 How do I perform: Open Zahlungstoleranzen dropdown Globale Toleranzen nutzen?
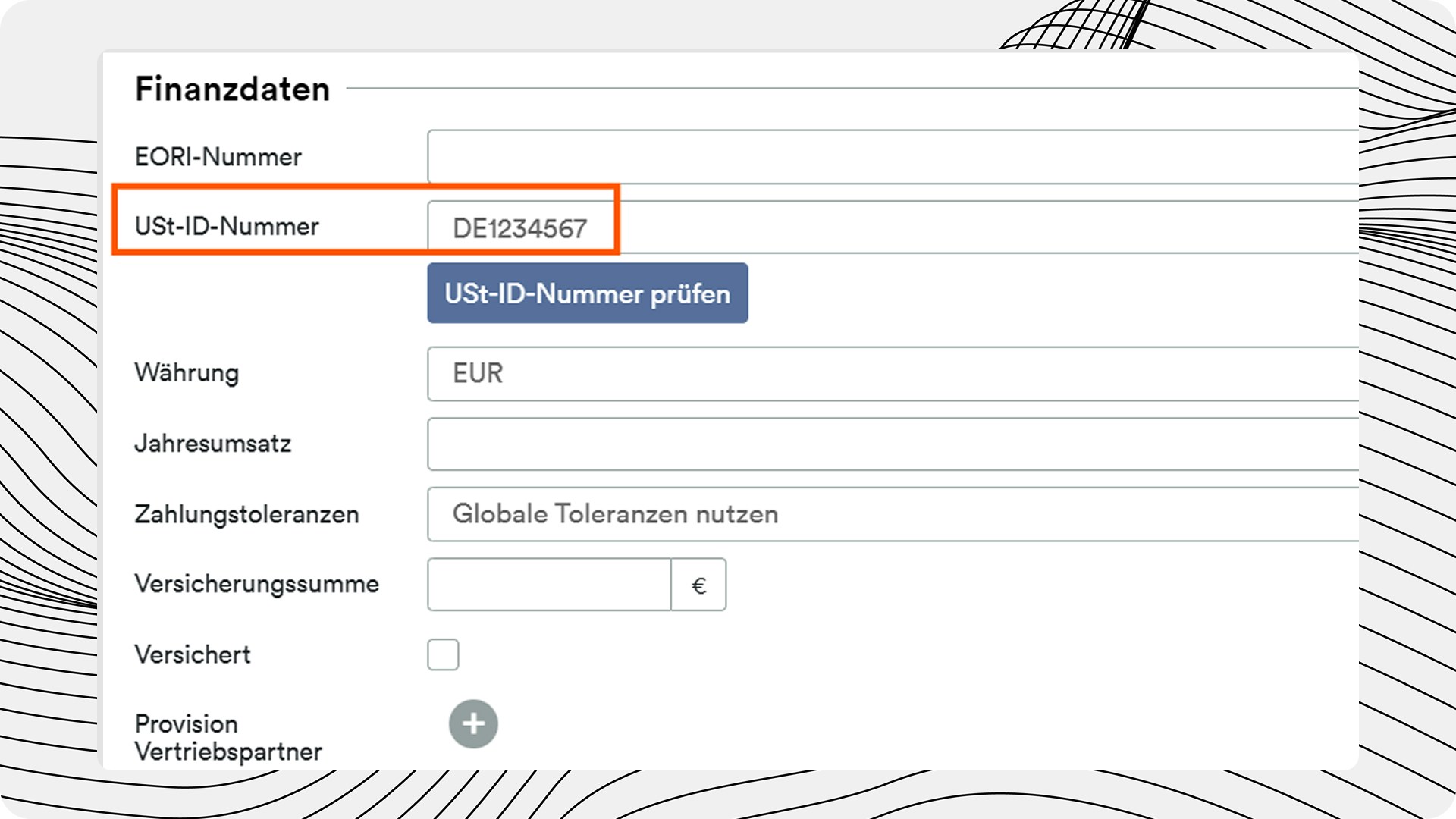tap(893, 514)
